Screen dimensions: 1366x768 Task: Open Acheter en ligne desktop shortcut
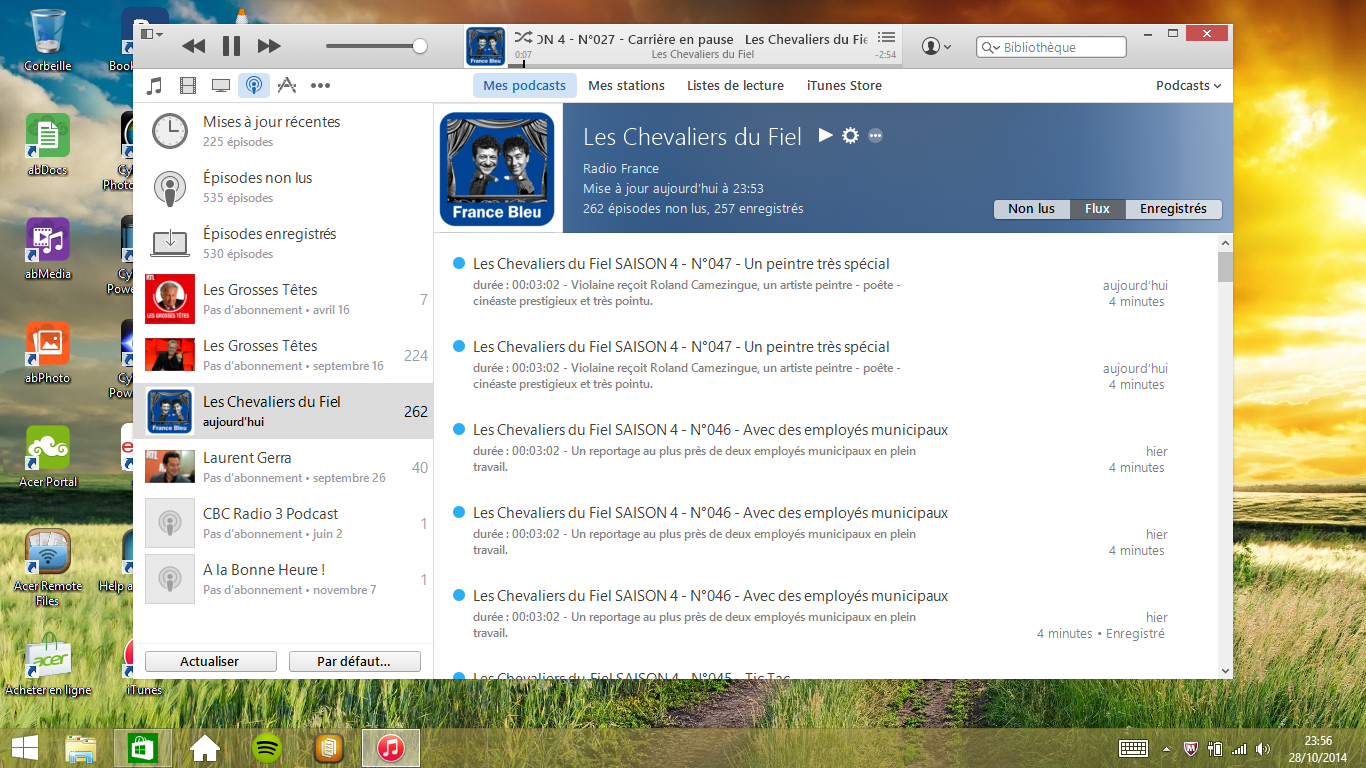48,664
